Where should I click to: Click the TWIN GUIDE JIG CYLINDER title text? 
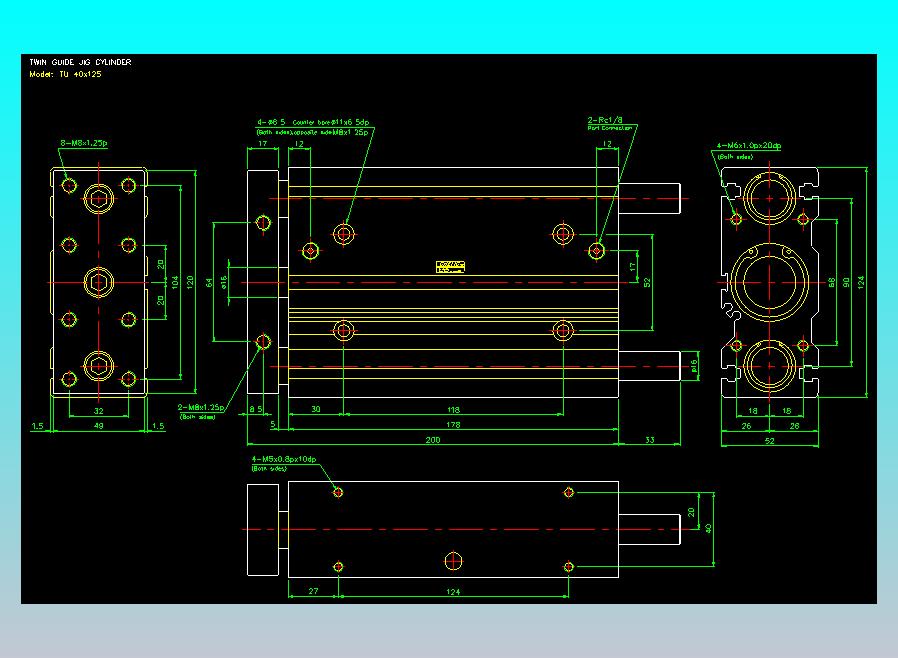coord(80,62)
